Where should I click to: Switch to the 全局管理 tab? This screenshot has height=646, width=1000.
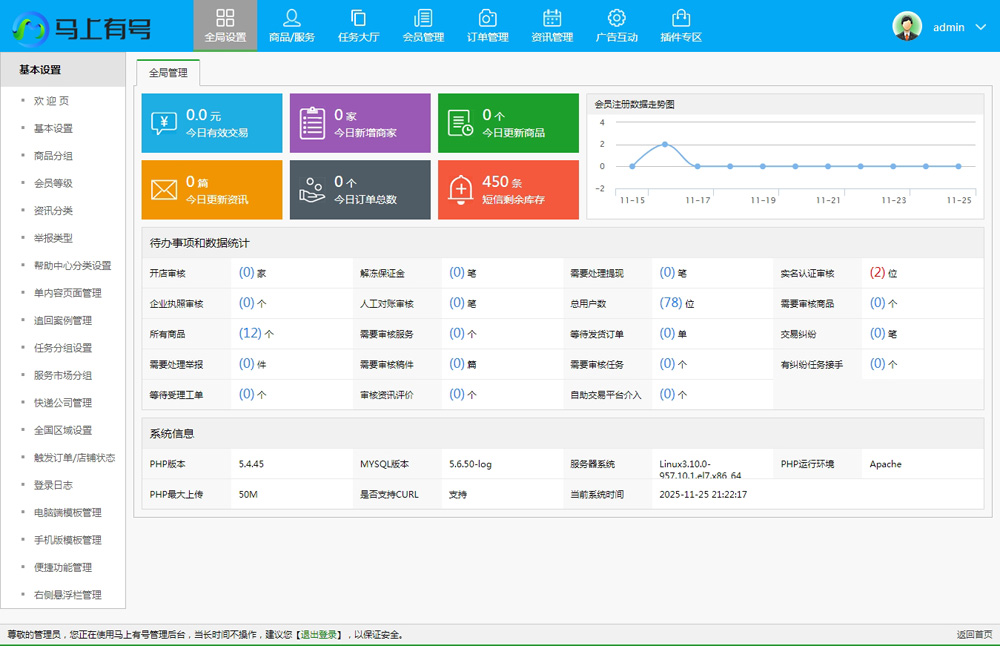tap(168, 73)
